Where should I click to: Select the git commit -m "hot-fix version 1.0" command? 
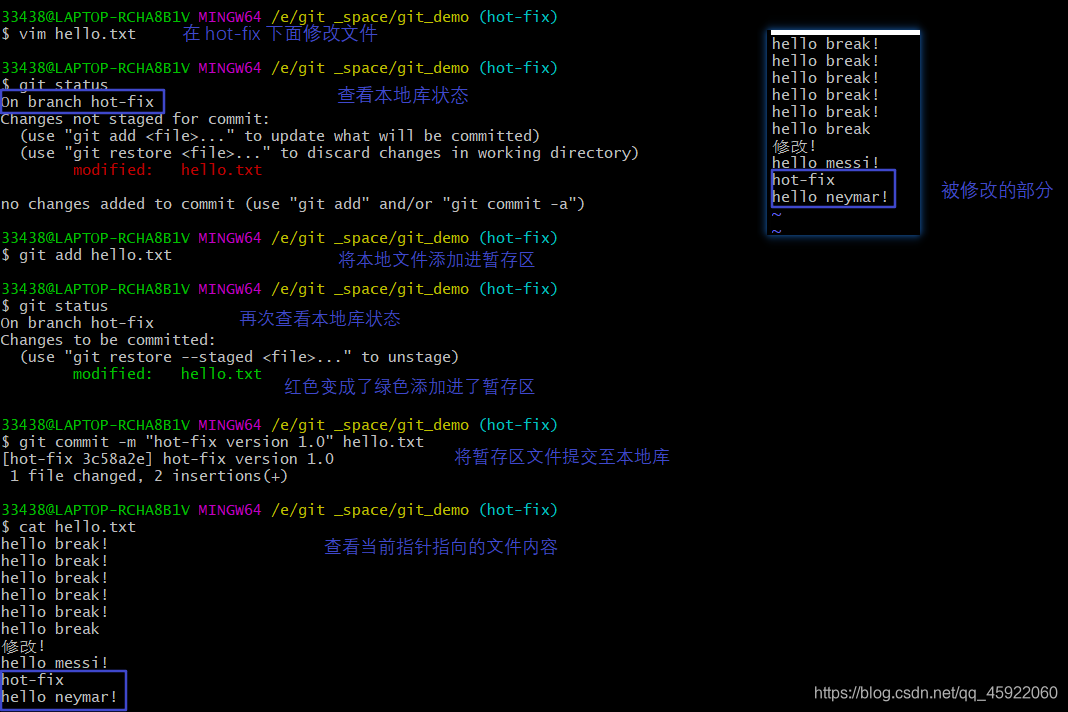(x=213, y=442)
